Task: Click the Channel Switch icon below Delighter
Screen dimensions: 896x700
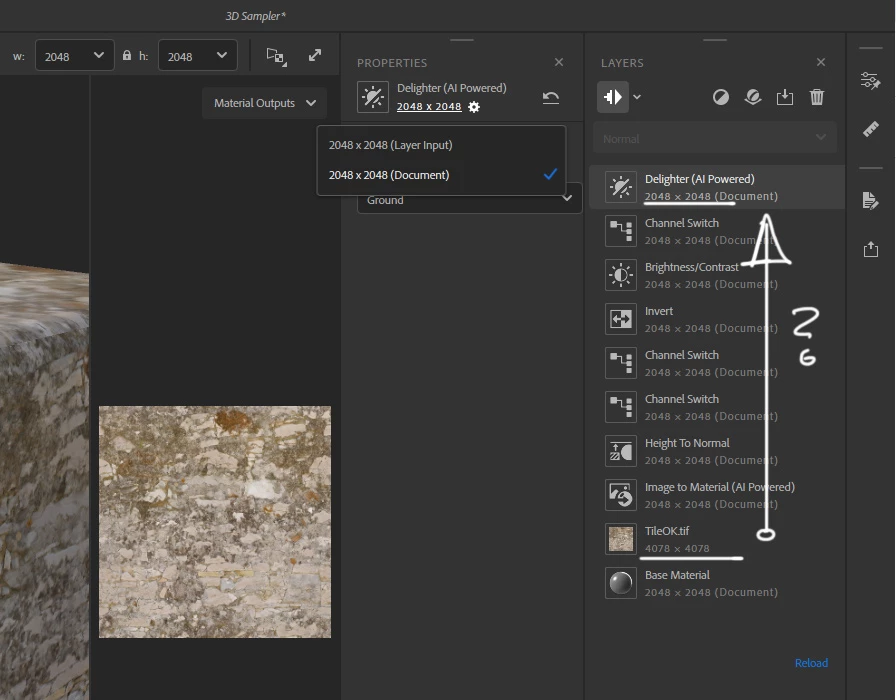Action: pyautogui.click(x=621, y=231)
